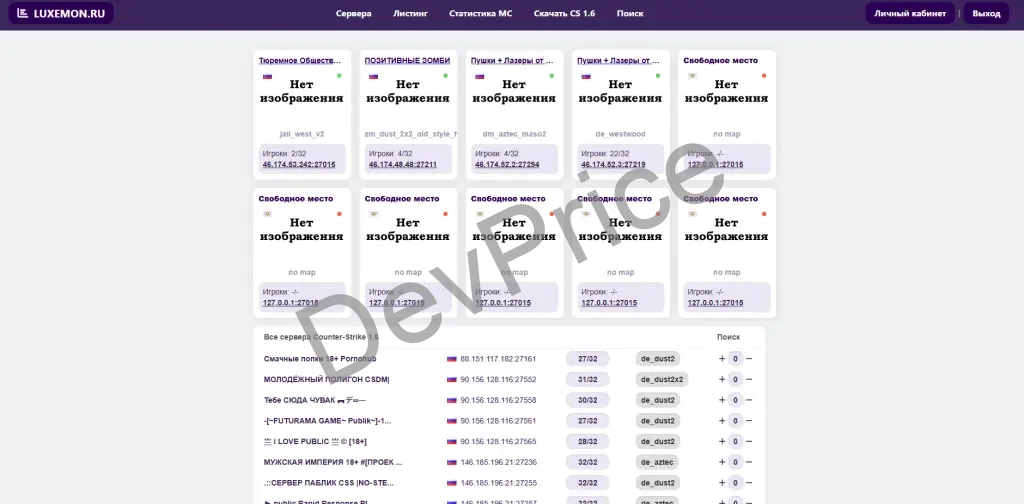1024x504 pixels.
Task: Click the de_dust2x2 map tag
Action: coord(662,379)
